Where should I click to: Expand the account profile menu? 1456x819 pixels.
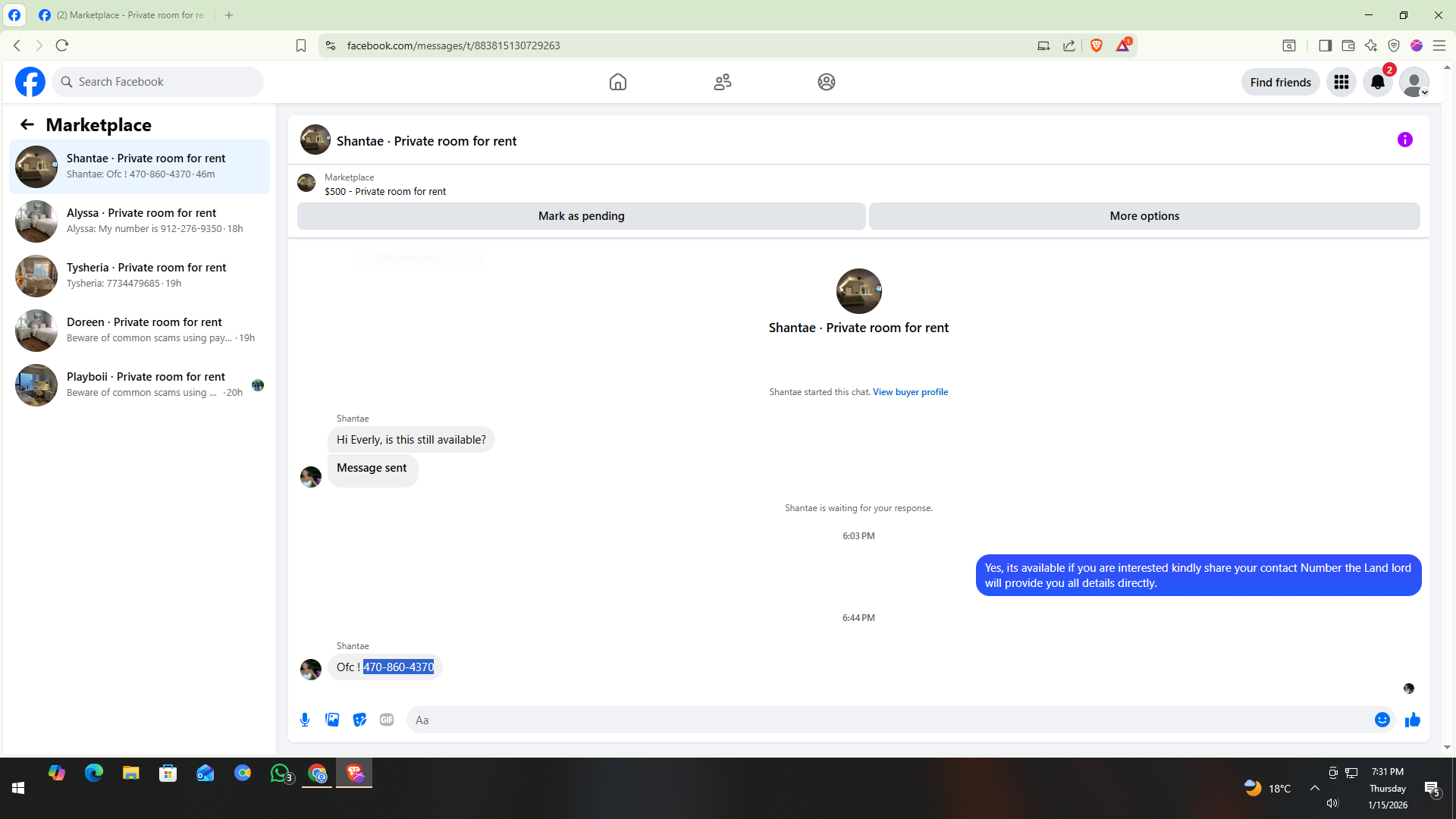pos(1414,82)
